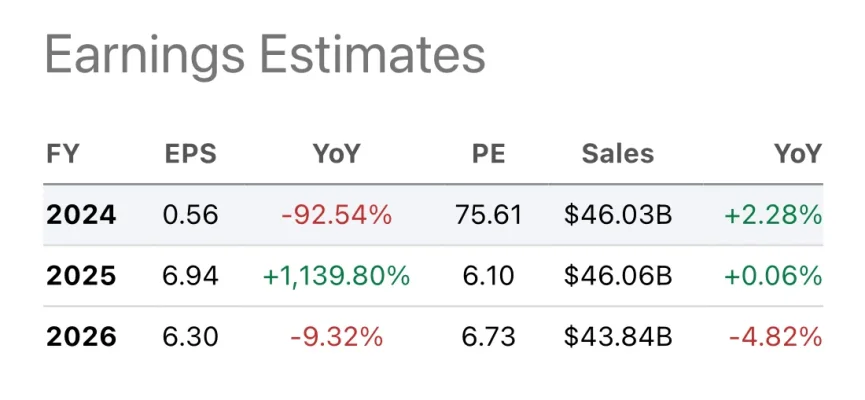Click the EPS column header
This screenshot has height=400, width=865.
(190, 154)
